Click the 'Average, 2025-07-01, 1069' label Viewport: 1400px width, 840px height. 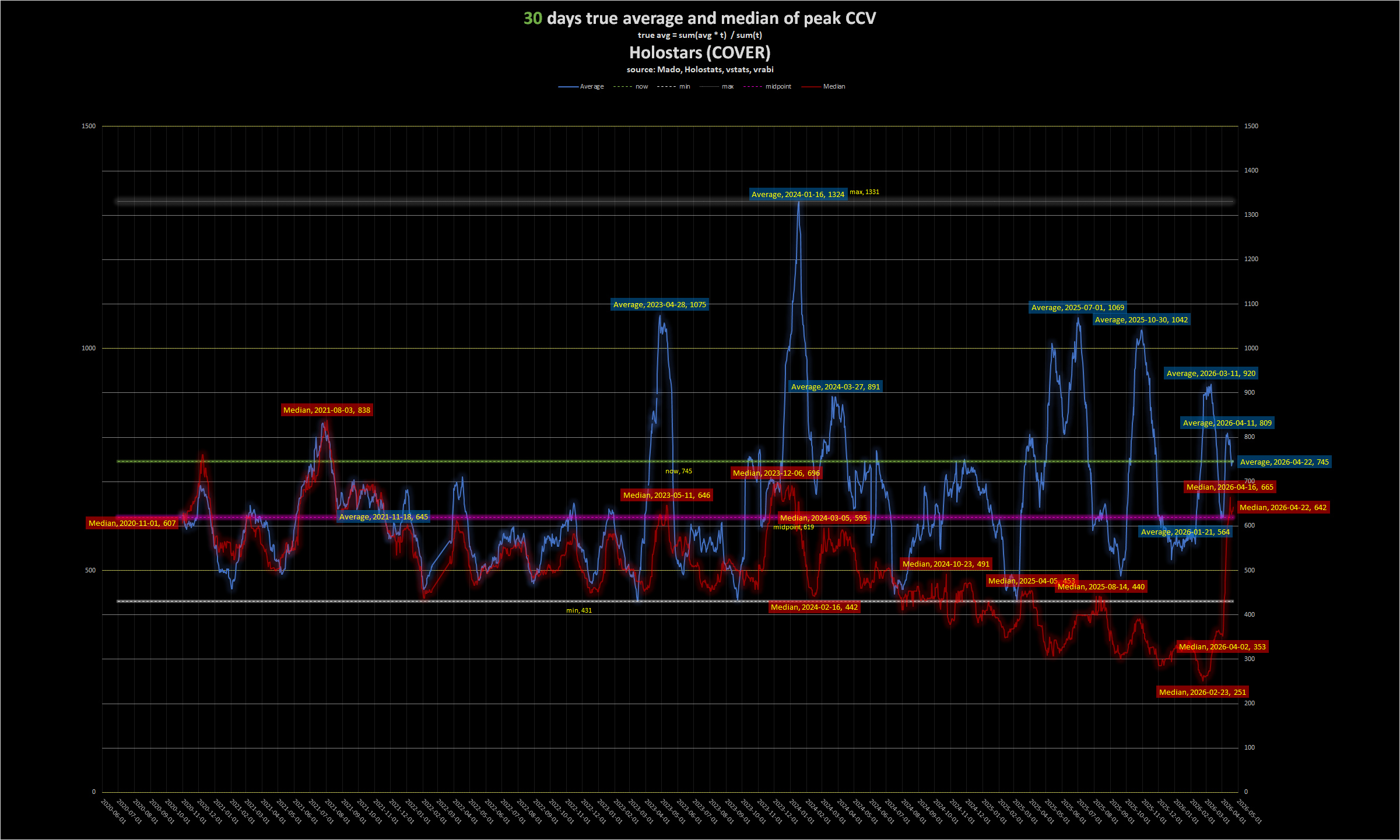(1078, 308)
